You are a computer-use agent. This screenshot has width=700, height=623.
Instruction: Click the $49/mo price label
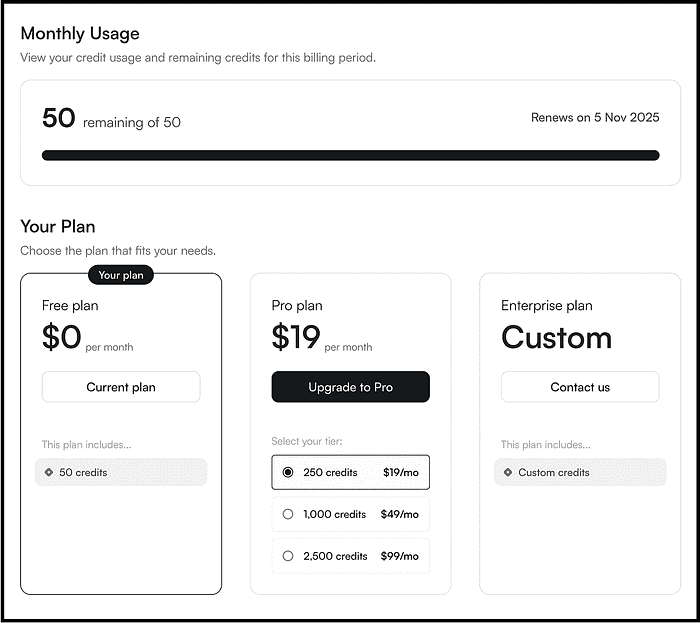(x=399, y=514)
